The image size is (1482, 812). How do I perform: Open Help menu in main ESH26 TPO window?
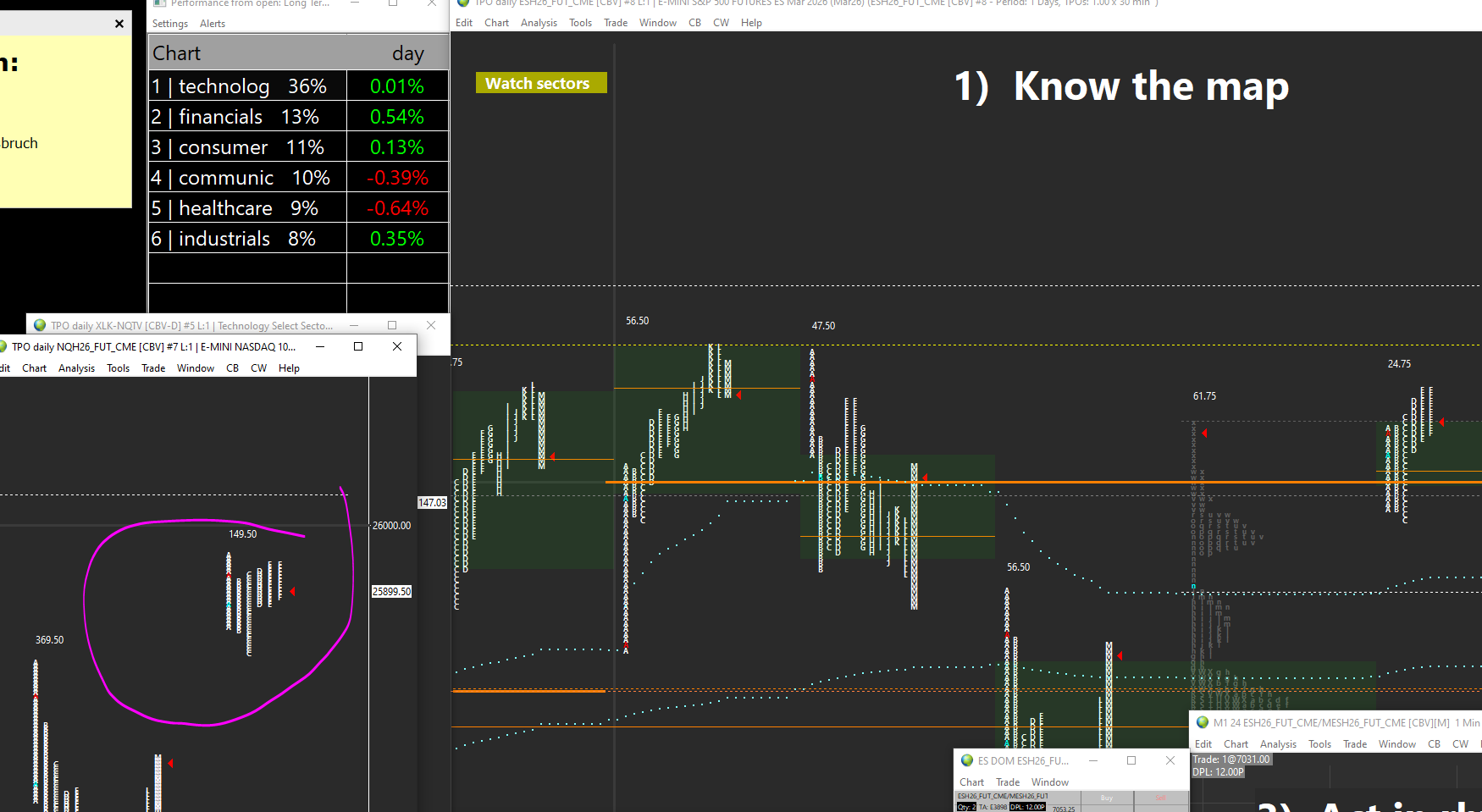point(752,23)
